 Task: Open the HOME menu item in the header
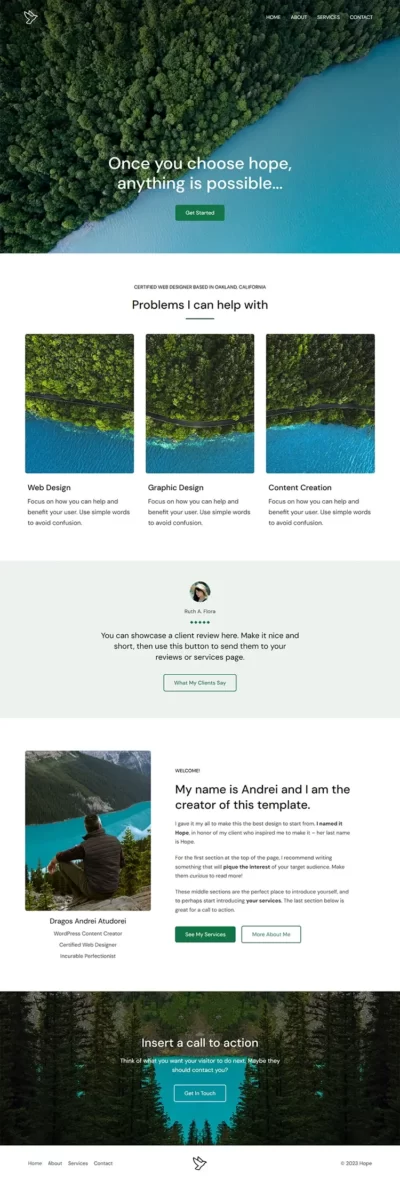click(x=273, y=17)
